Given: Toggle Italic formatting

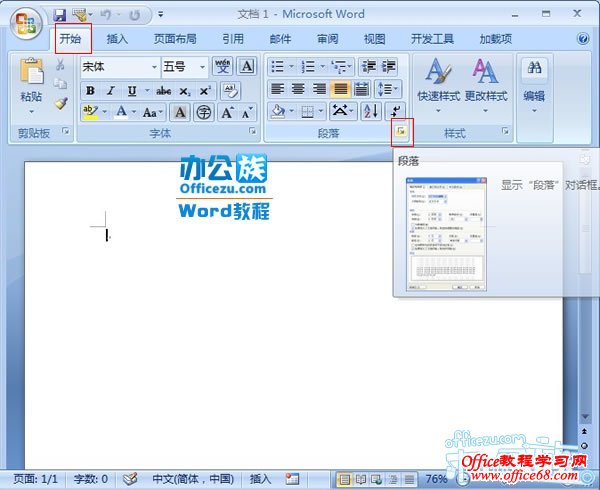Looking at the screenshot, I should [111, 91].
